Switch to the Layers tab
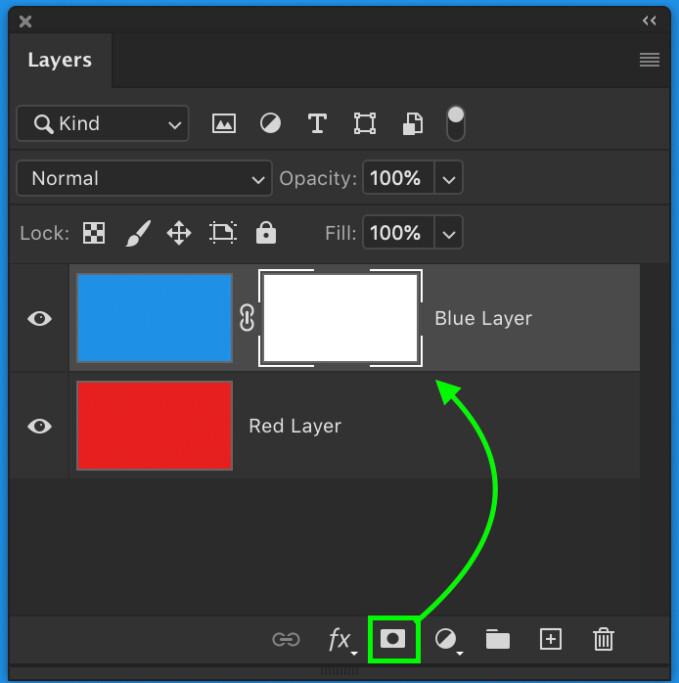679x683 pixels. pyautogui.click(x=60, y=60)
